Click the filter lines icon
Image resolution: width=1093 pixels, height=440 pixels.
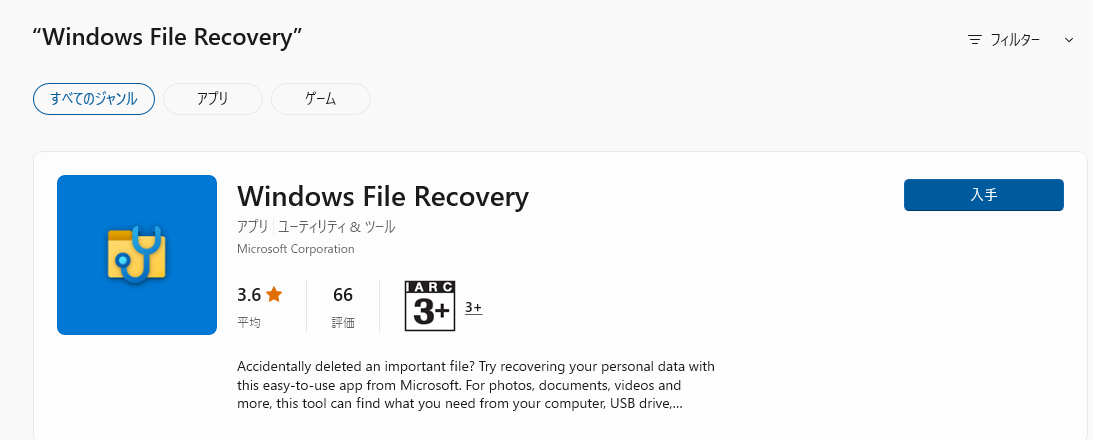pyautogui.click(x=975, y=40)
